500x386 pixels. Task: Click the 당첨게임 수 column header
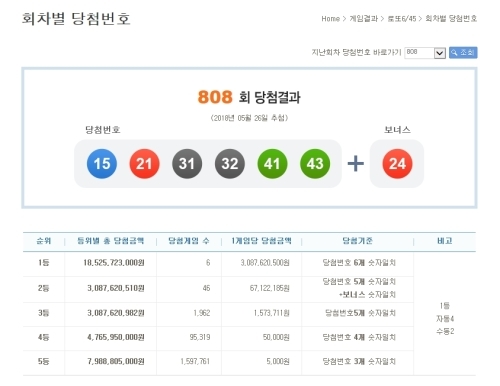pyautogui.click(x=189, y=241)
